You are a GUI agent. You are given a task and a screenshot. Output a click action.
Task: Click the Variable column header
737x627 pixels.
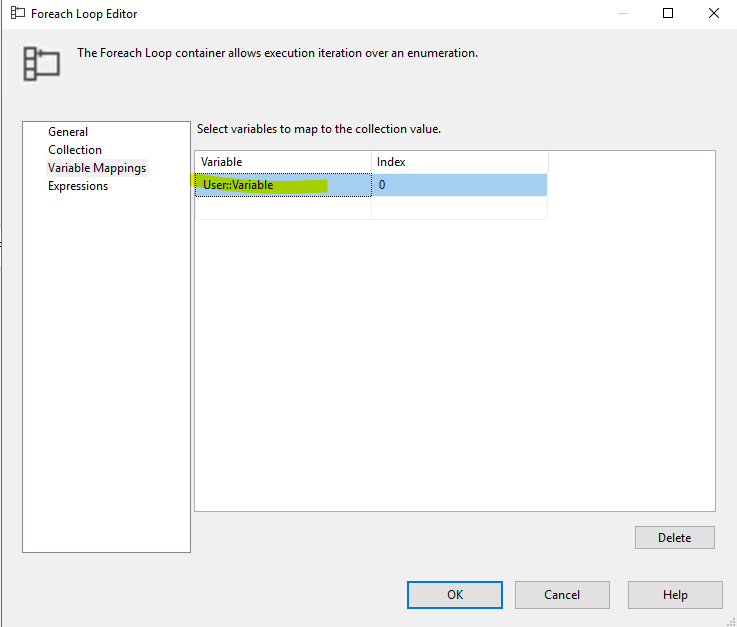tap(283, 162)
